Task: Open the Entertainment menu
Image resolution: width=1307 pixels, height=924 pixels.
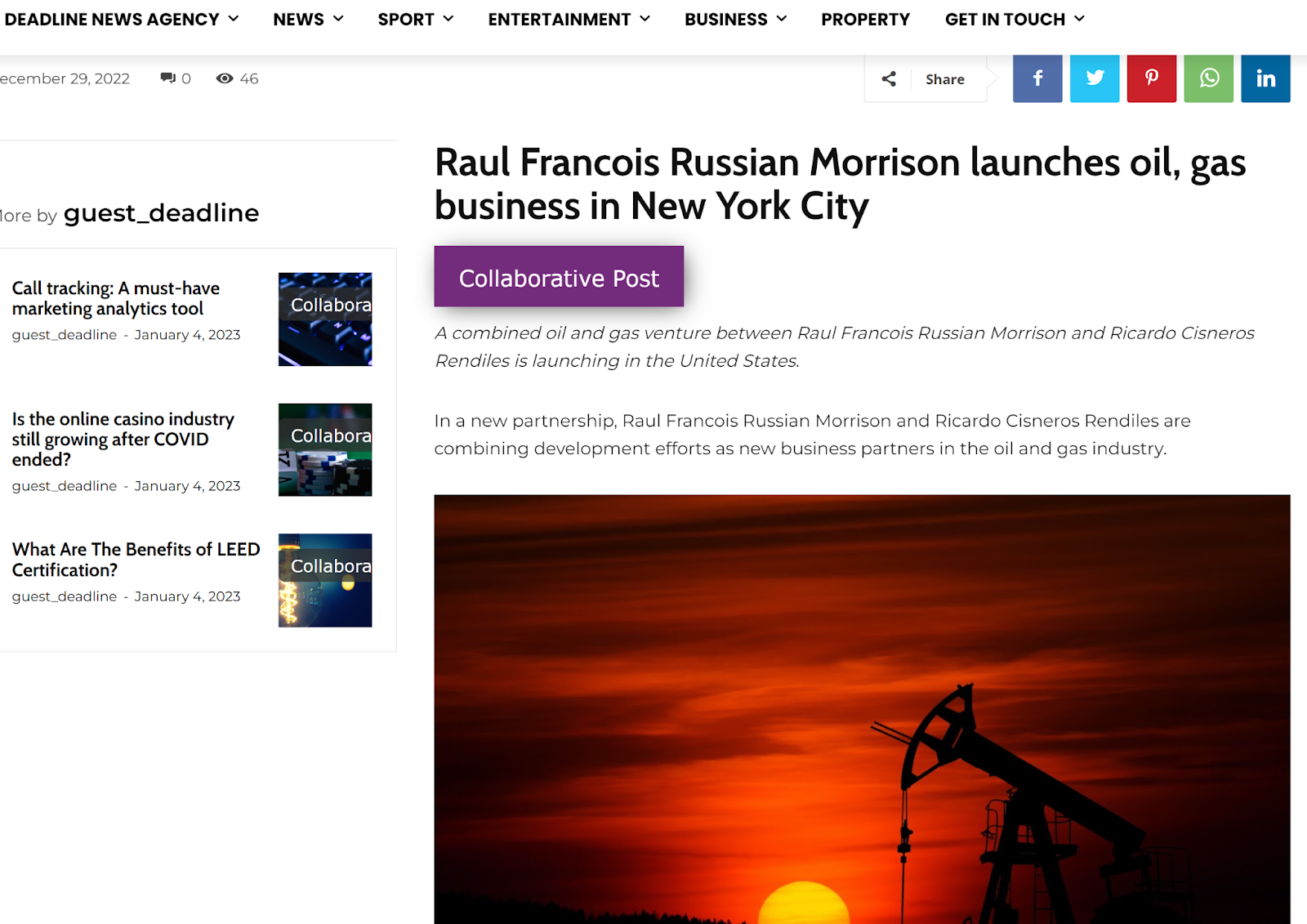Action: 560,19
